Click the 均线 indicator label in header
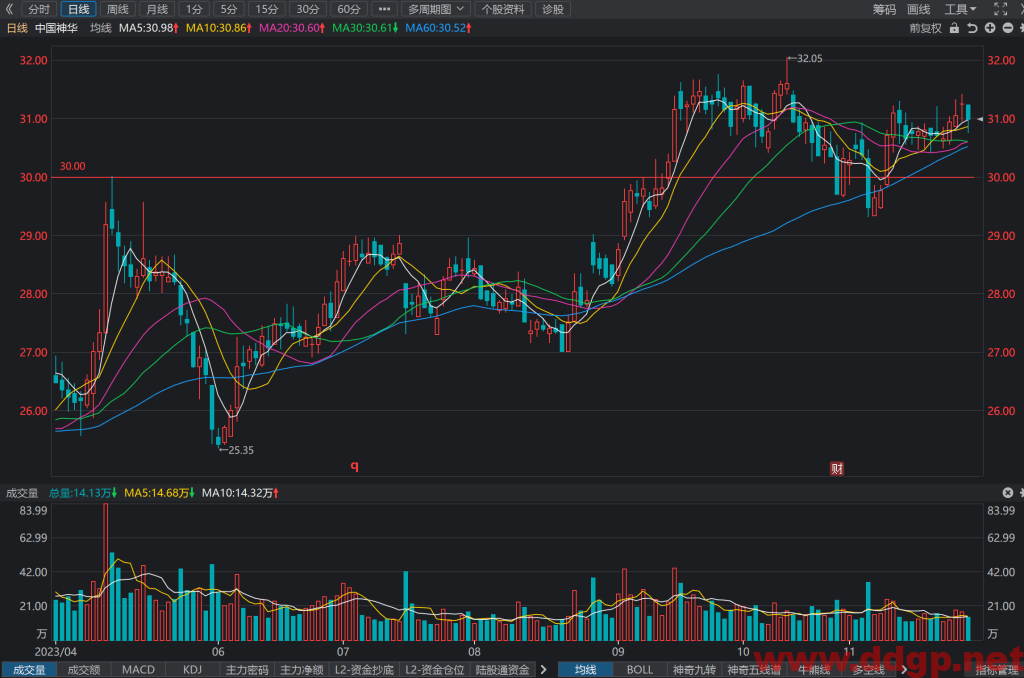 point(101,28)
